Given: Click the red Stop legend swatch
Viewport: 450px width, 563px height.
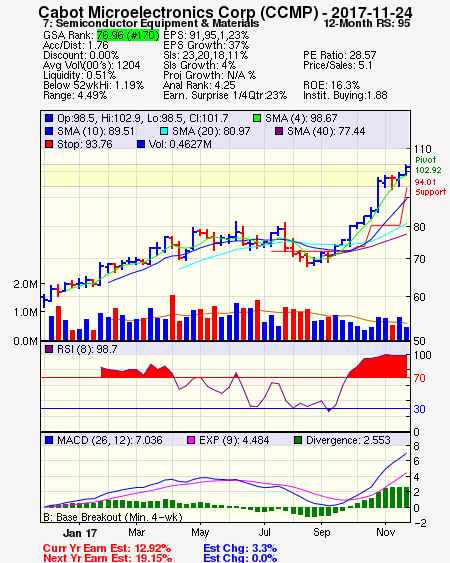Looking at the screenshot, I should coord(49,144).
